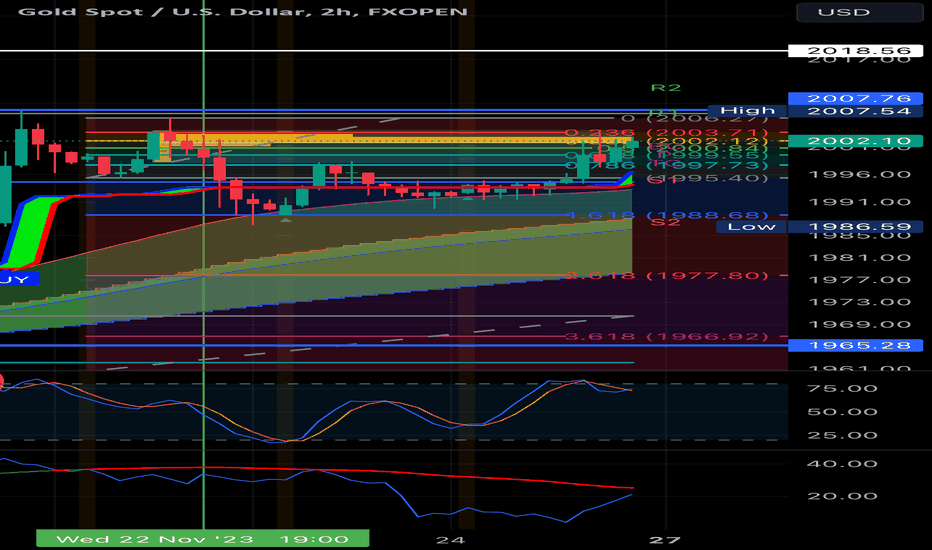Click the High label tag
Screen dimensions: 932x550
(747, 111)
